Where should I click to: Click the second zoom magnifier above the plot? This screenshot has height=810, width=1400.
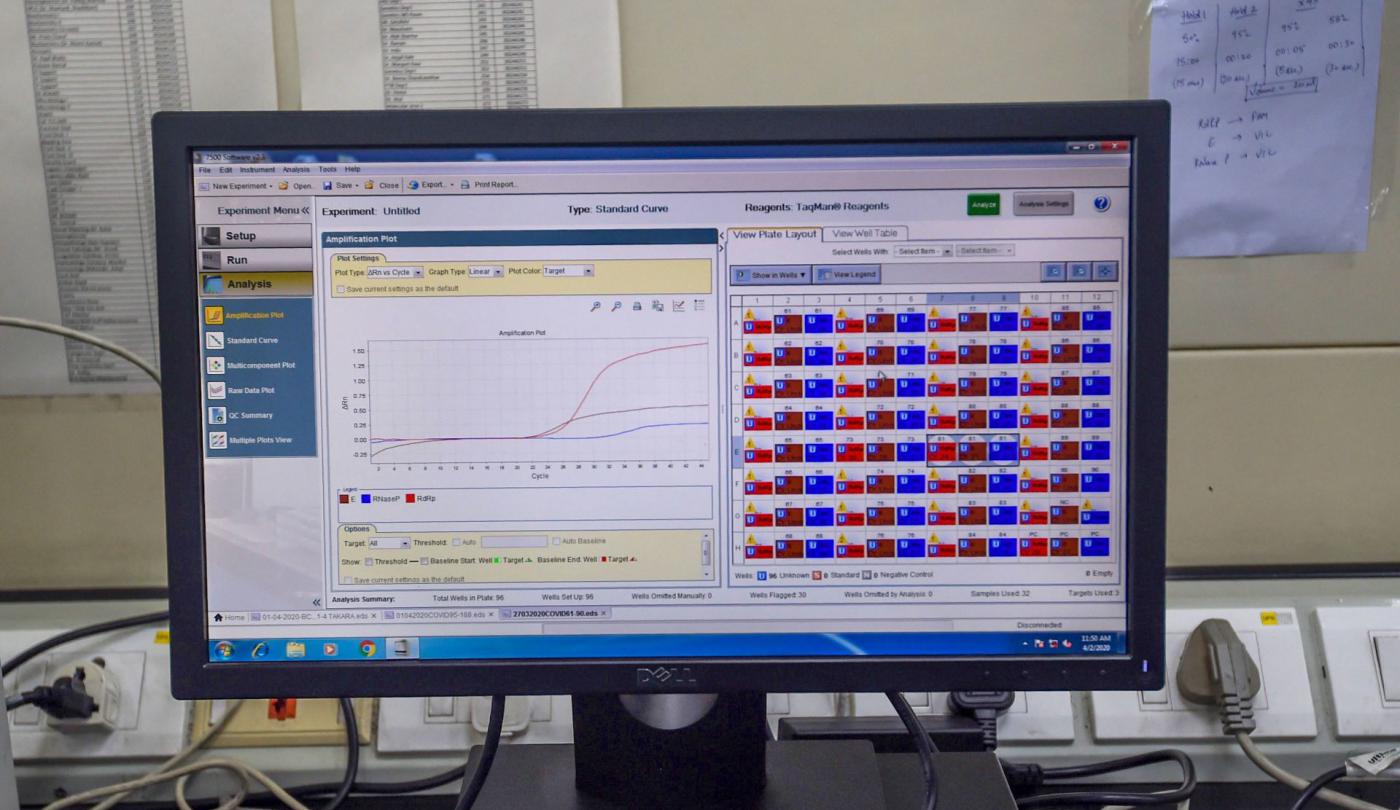pyautogui.click(x=616, y=306)
